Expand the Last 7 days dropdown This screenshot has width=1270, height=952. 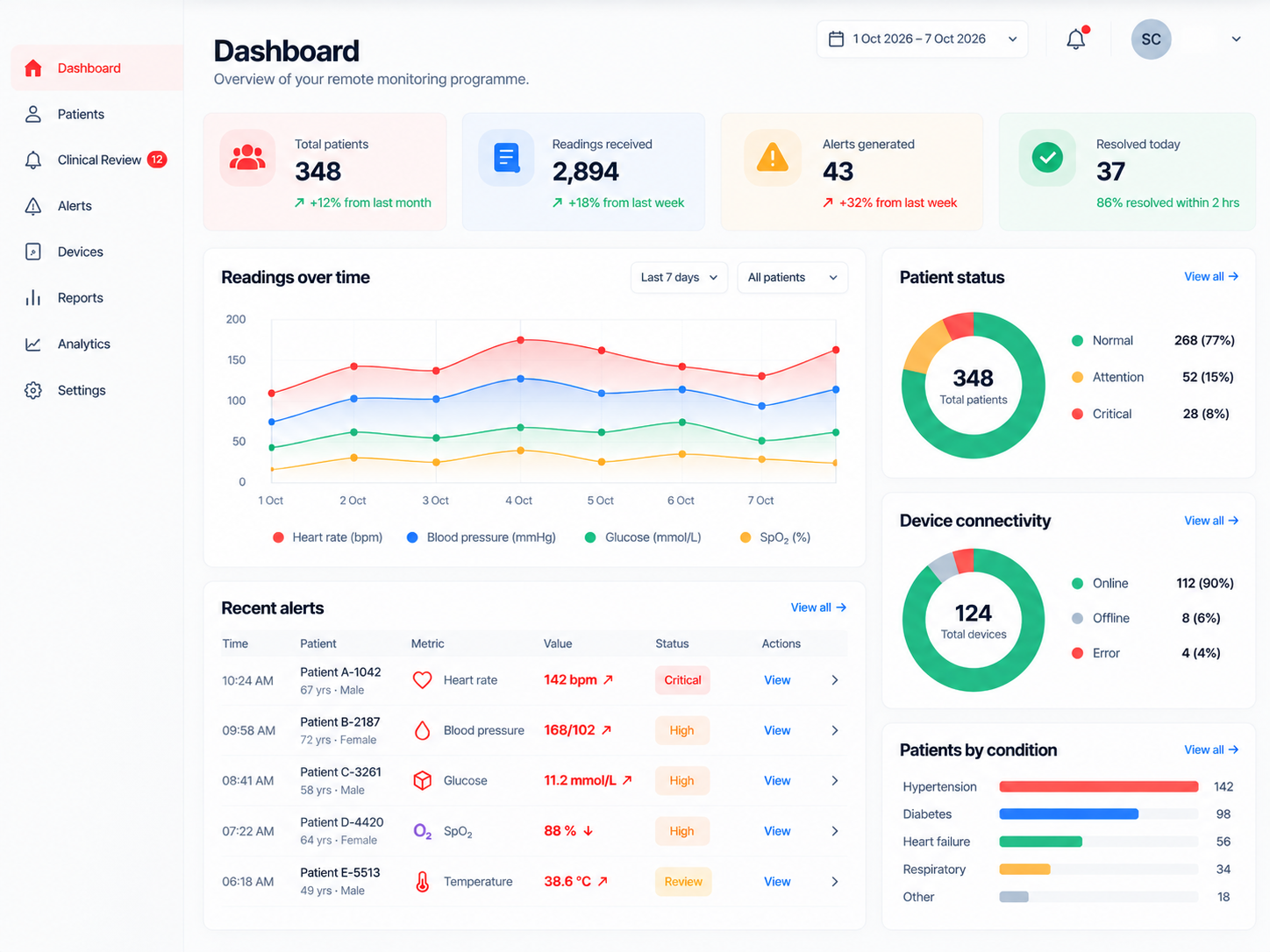[679, 278]
